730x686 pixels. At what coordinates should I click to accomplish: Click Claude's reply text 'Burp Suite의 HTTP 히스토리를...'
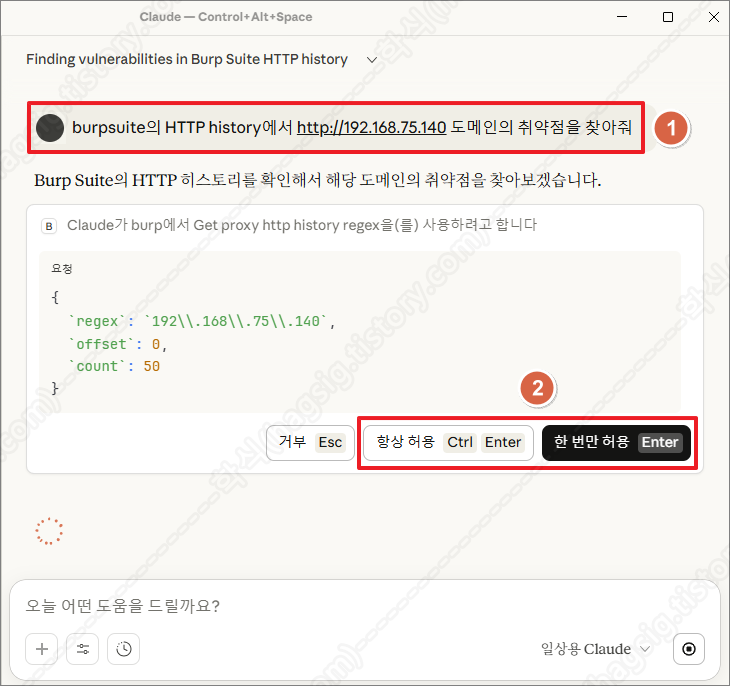tap(318, 180)
